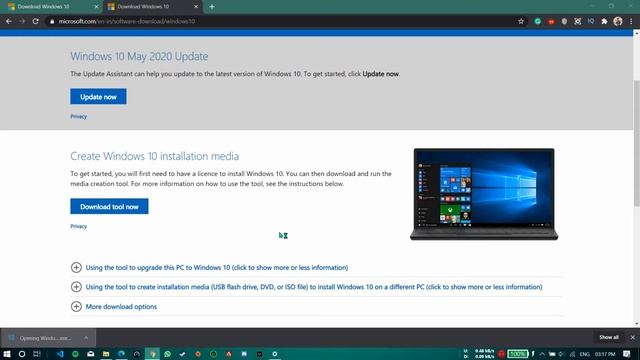Launch Visual Studio Code from taskbar

(x=60, y=354)
